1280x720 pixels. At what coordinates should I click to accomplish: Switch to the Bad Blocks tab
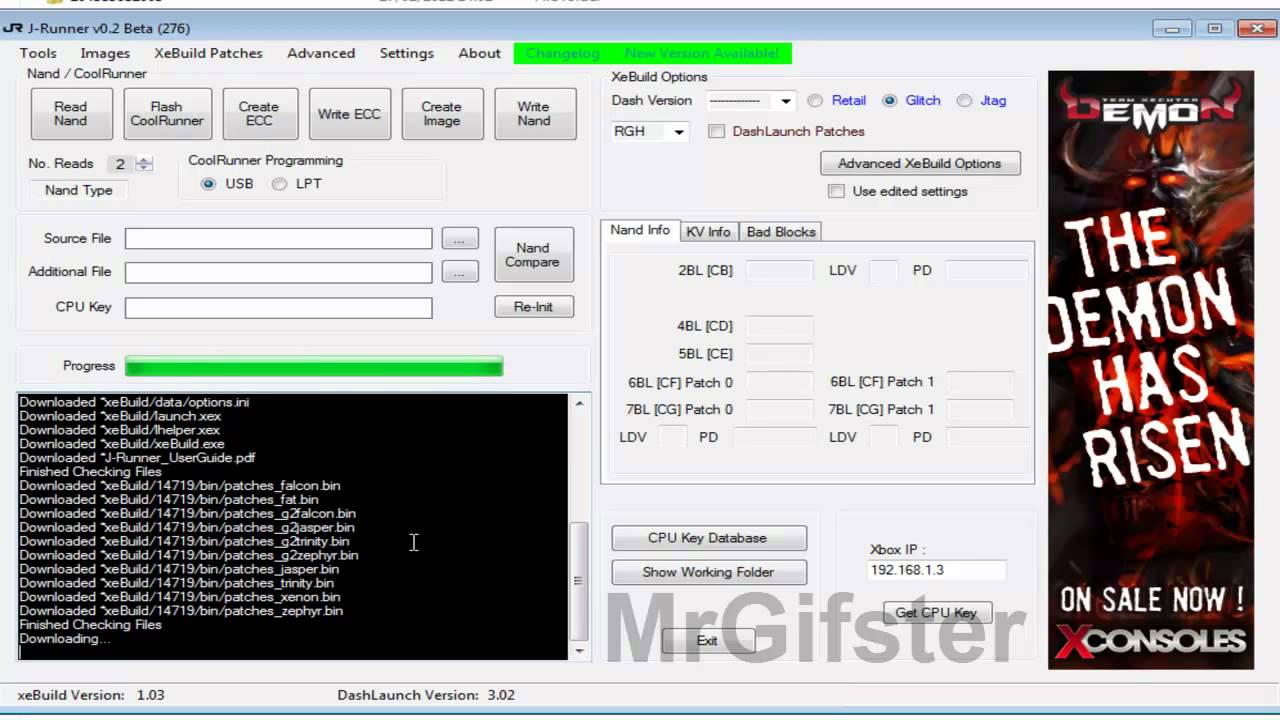coord(781,232)
